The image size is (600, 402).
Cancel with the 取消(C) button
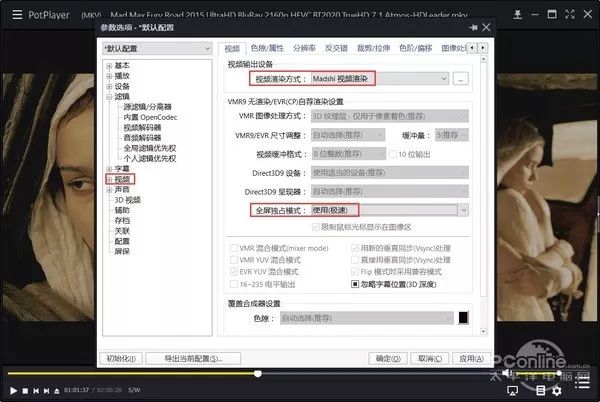point(429,358)
